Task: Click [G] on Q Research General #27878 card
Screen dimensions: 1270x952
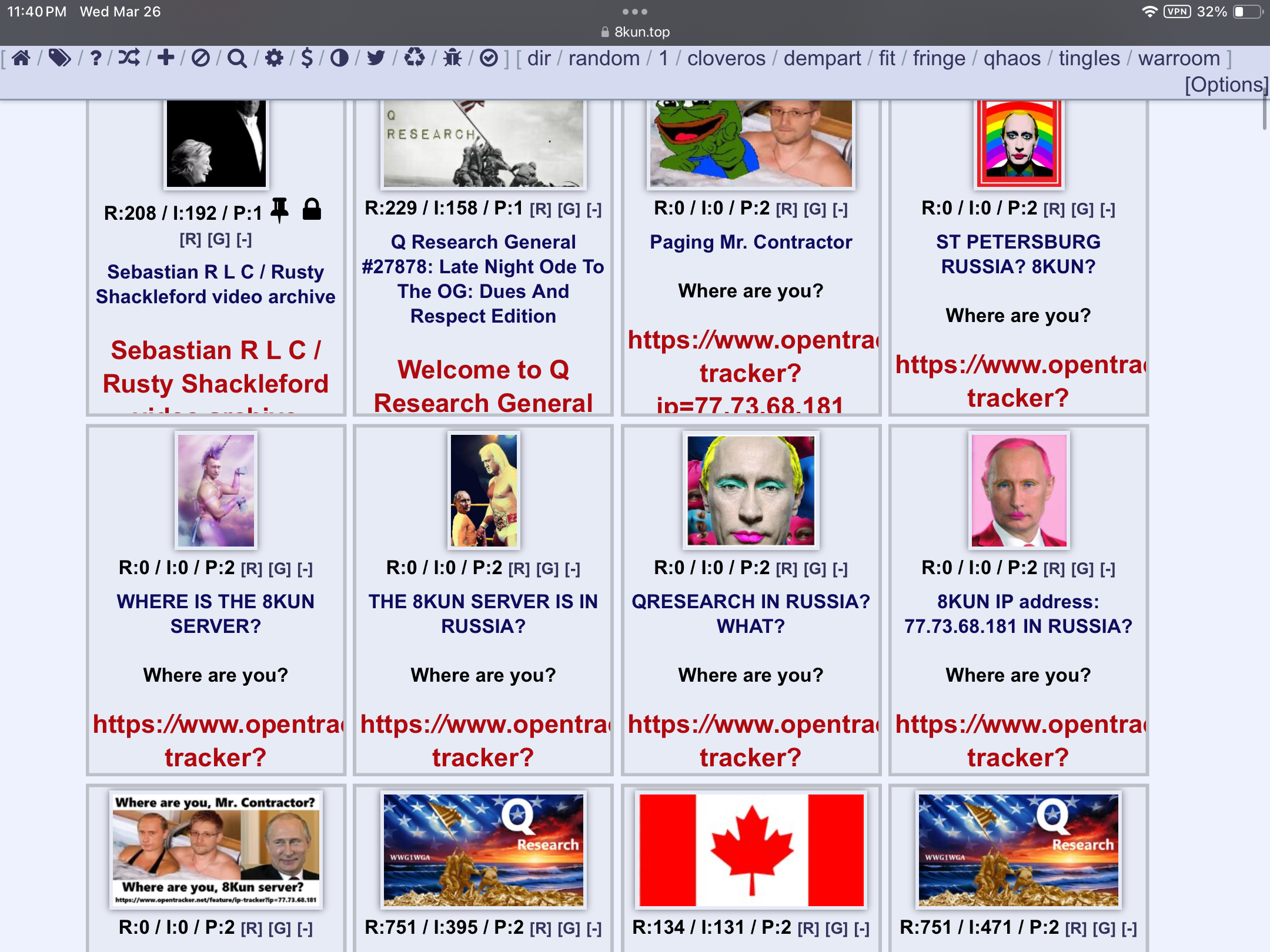Action: (569, 209)
